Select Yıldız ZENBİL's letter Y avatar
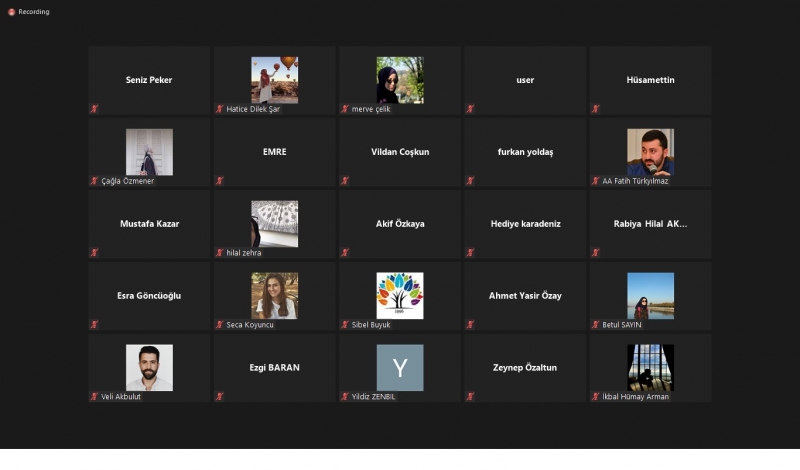The width and height of the screenshot is (800, 470). point(399,367)
